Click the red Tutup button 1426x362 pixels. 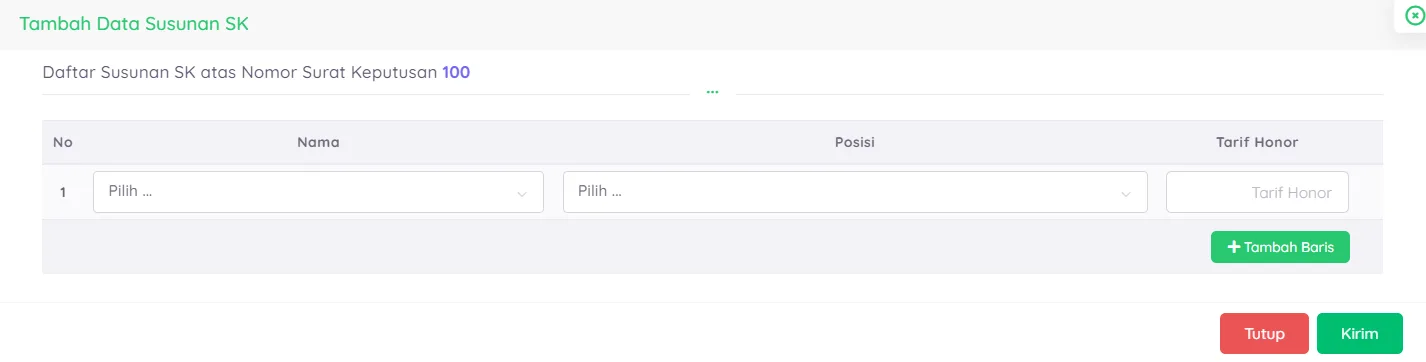click(1264, 334)
